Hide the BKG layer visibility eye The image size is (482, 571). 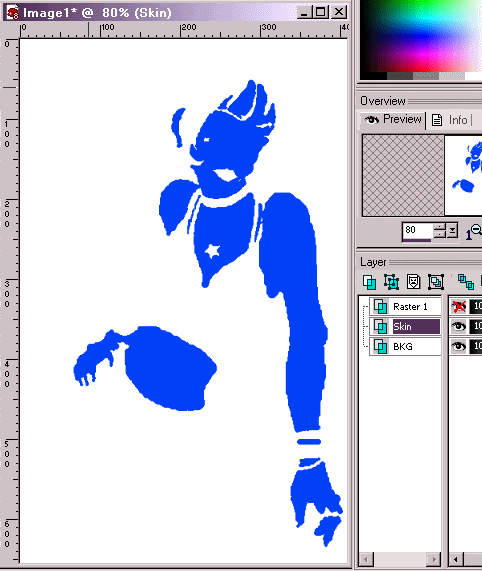(459, 346)
